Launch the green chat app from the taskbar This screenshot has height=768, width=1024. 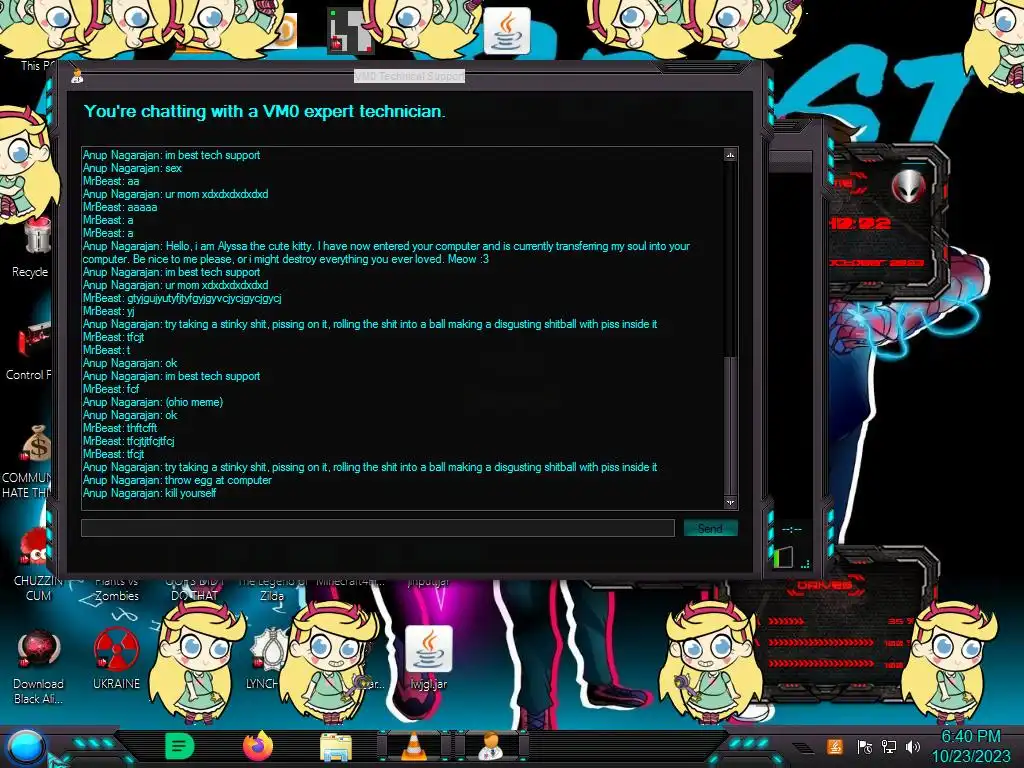[179, 746]
